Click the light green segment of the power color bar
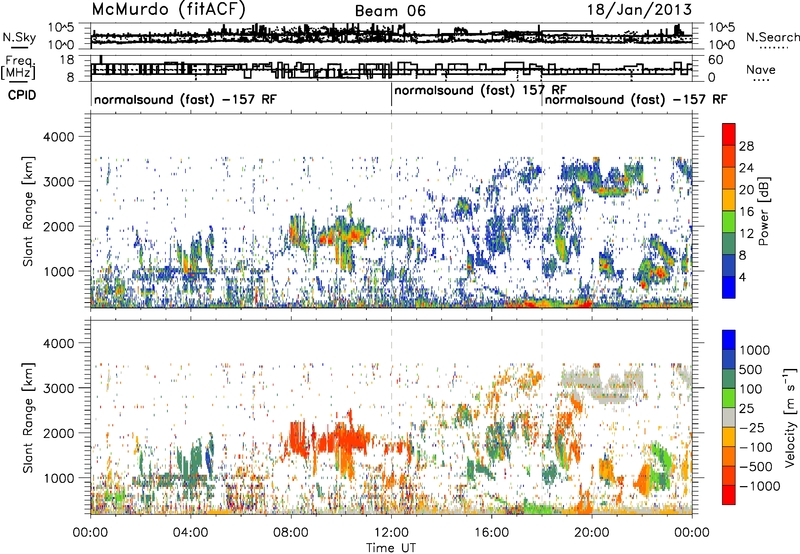Image resolution: width=800 pixels, height=554 pixels. pos(729,222)
